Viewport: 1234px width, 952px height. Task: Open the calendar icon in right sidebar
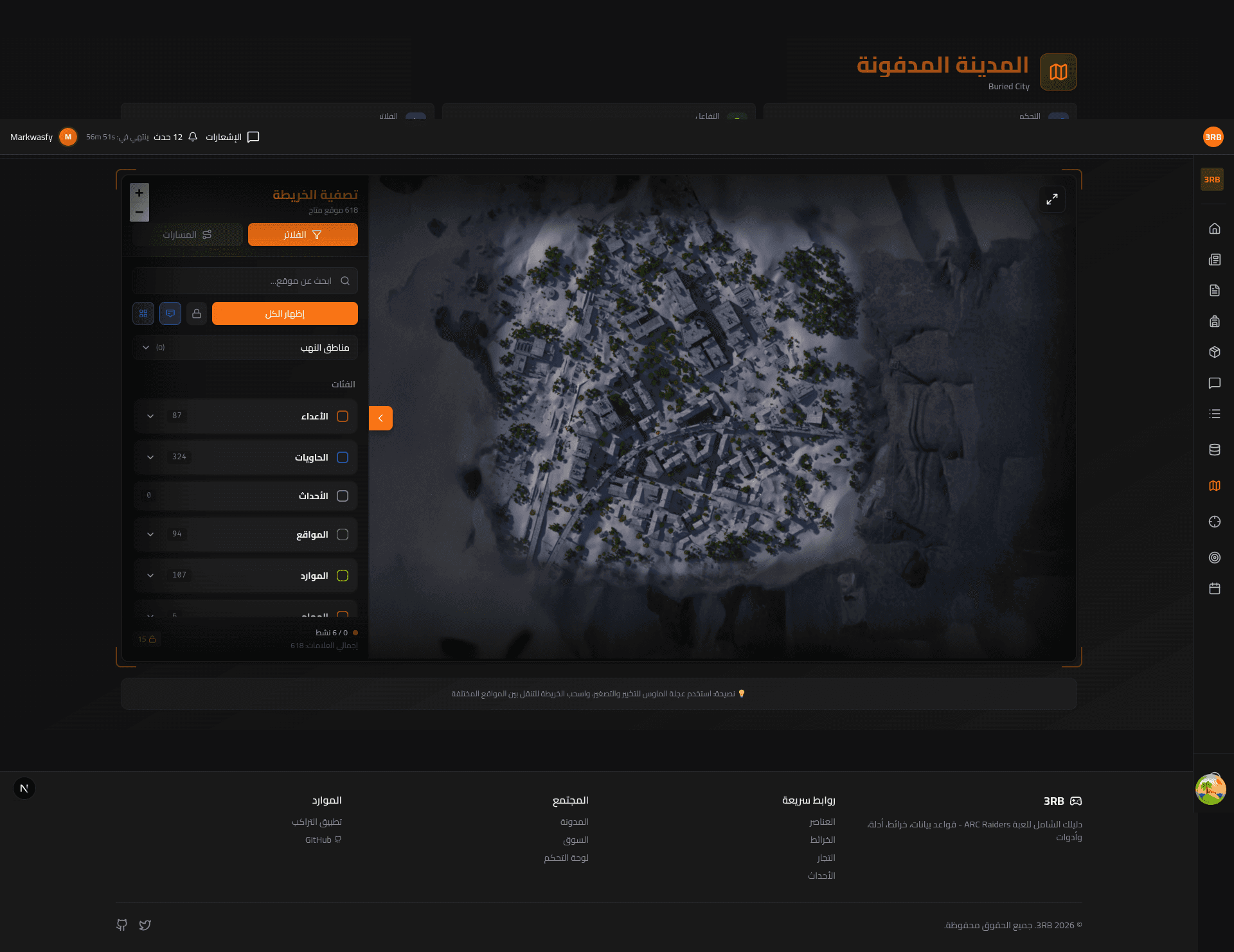1214,588
